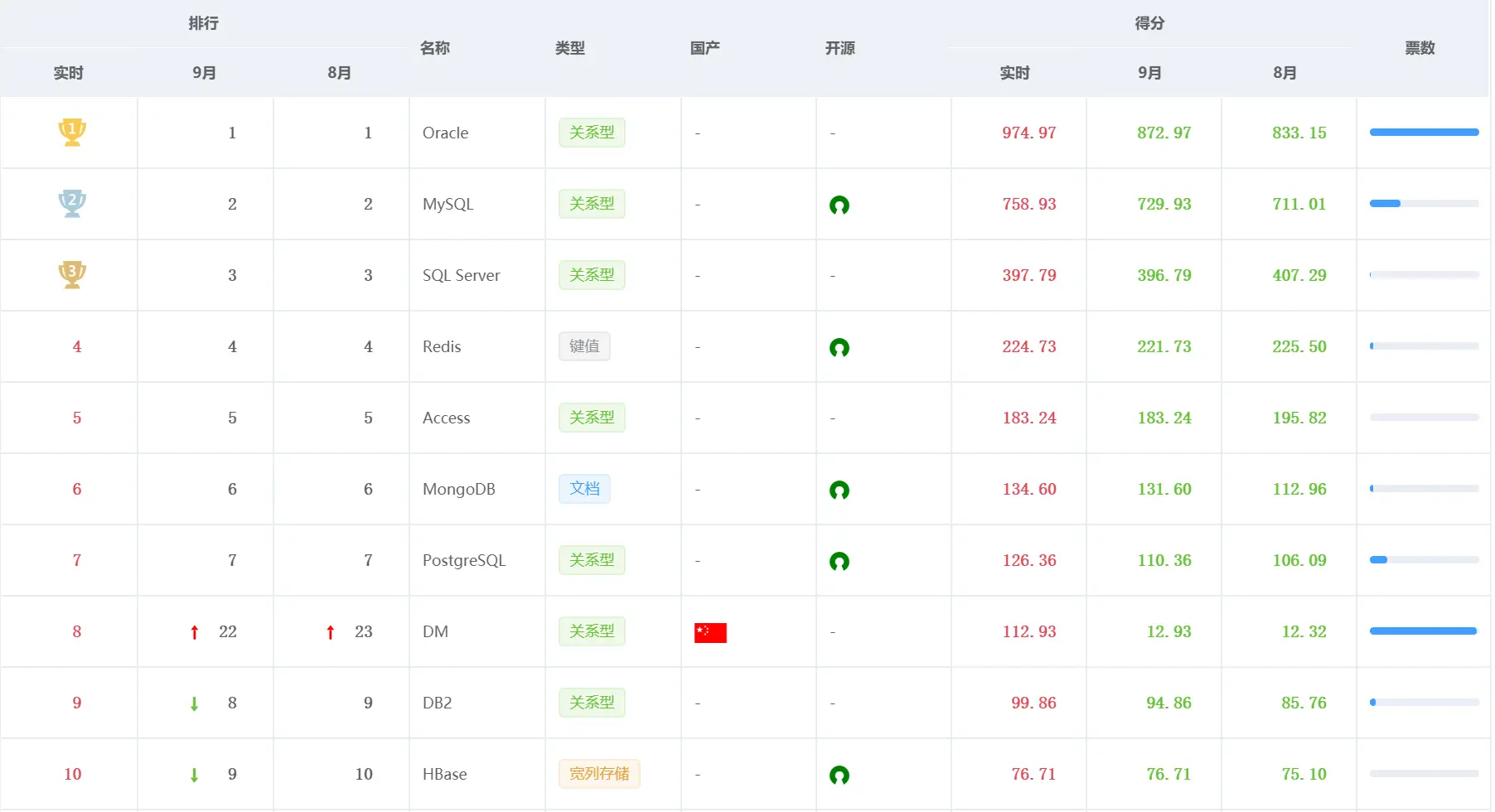This screenshot has height=812, width=1495.
Task: Click the open-source icon in the Redis row
Action: (x=839, y=347)
